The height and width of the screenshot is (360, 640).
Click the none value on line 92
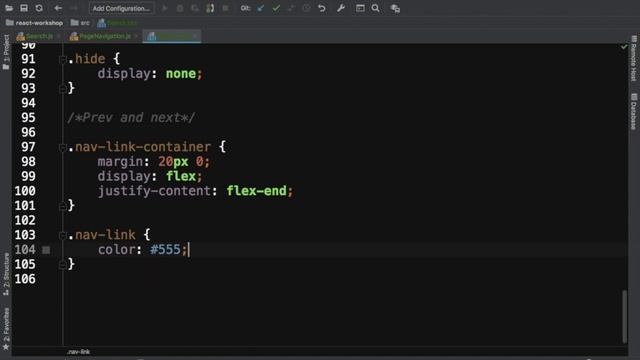click(x=181, y=73)
